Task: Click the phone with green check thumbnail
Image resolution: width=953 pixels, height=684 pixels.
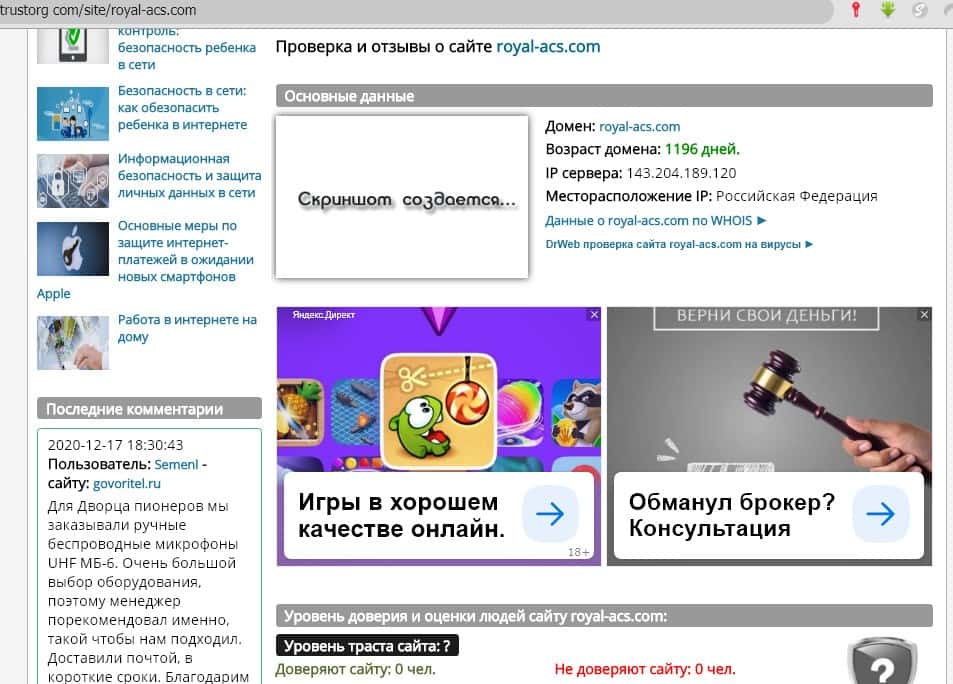Action: 72,46
